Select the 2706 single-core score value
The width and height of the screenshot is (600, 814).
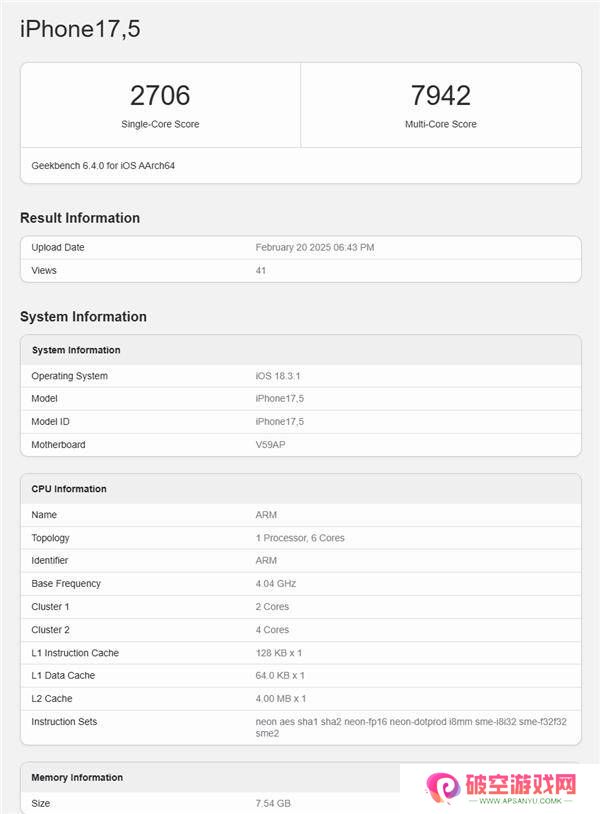pos(160,96)
